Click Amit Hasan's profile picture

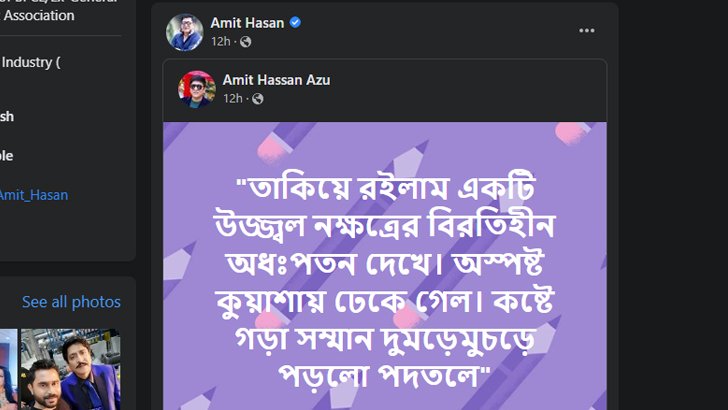tap(185, 32)
